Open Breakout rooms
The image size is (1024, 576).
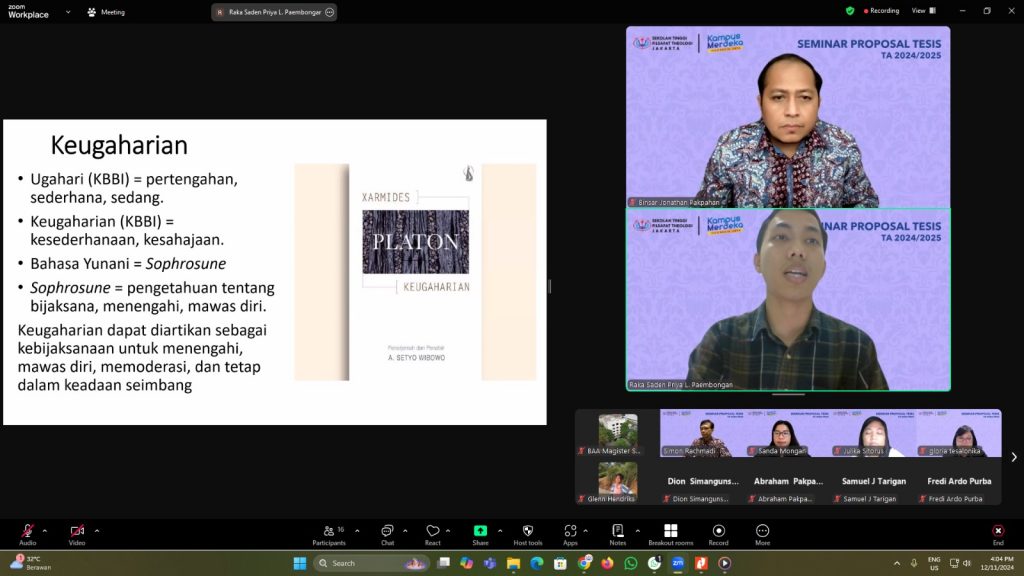[671, 534]
